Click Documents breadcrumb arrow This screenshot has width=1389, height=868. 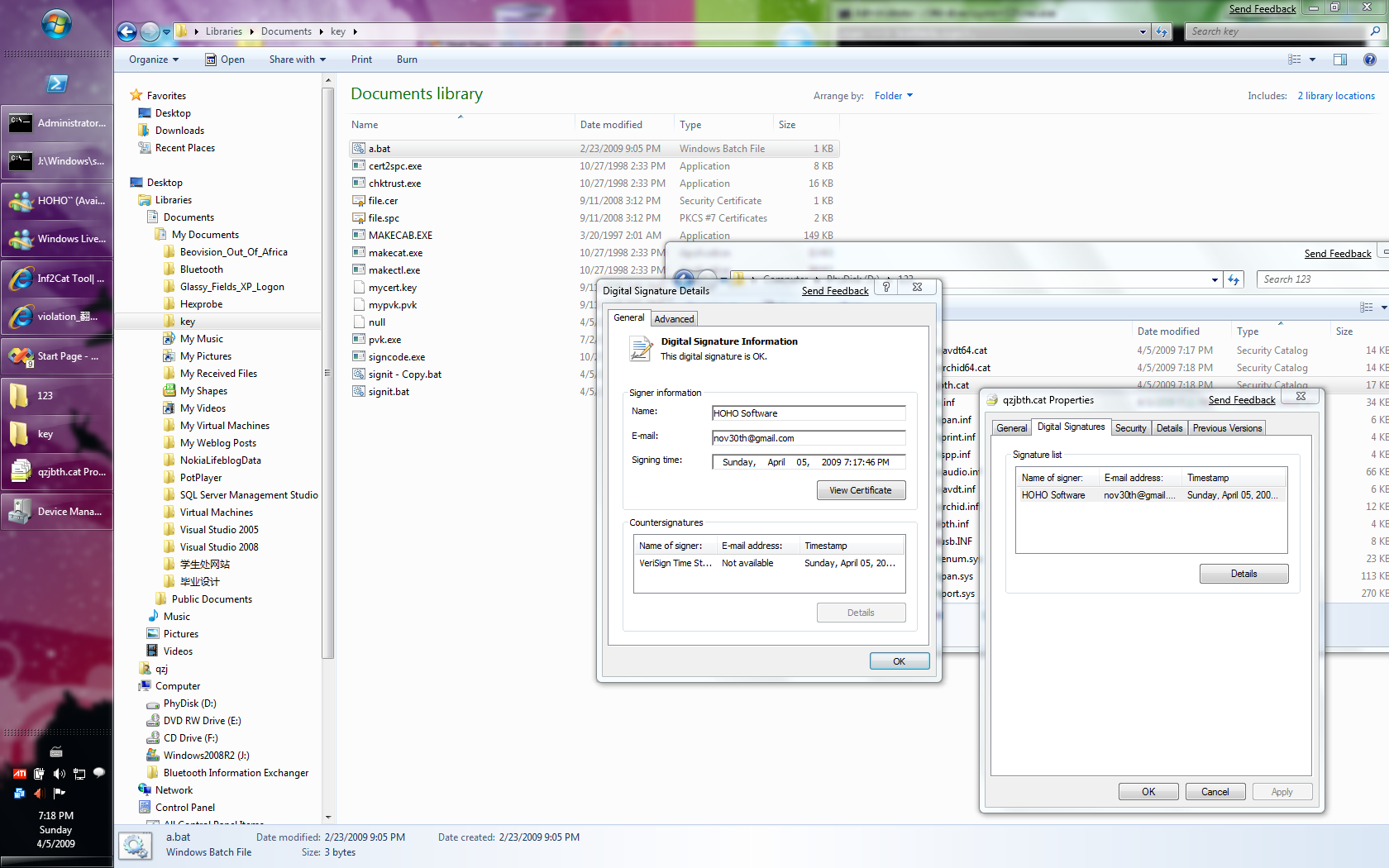pyautogui.click(x=320, y=31)
